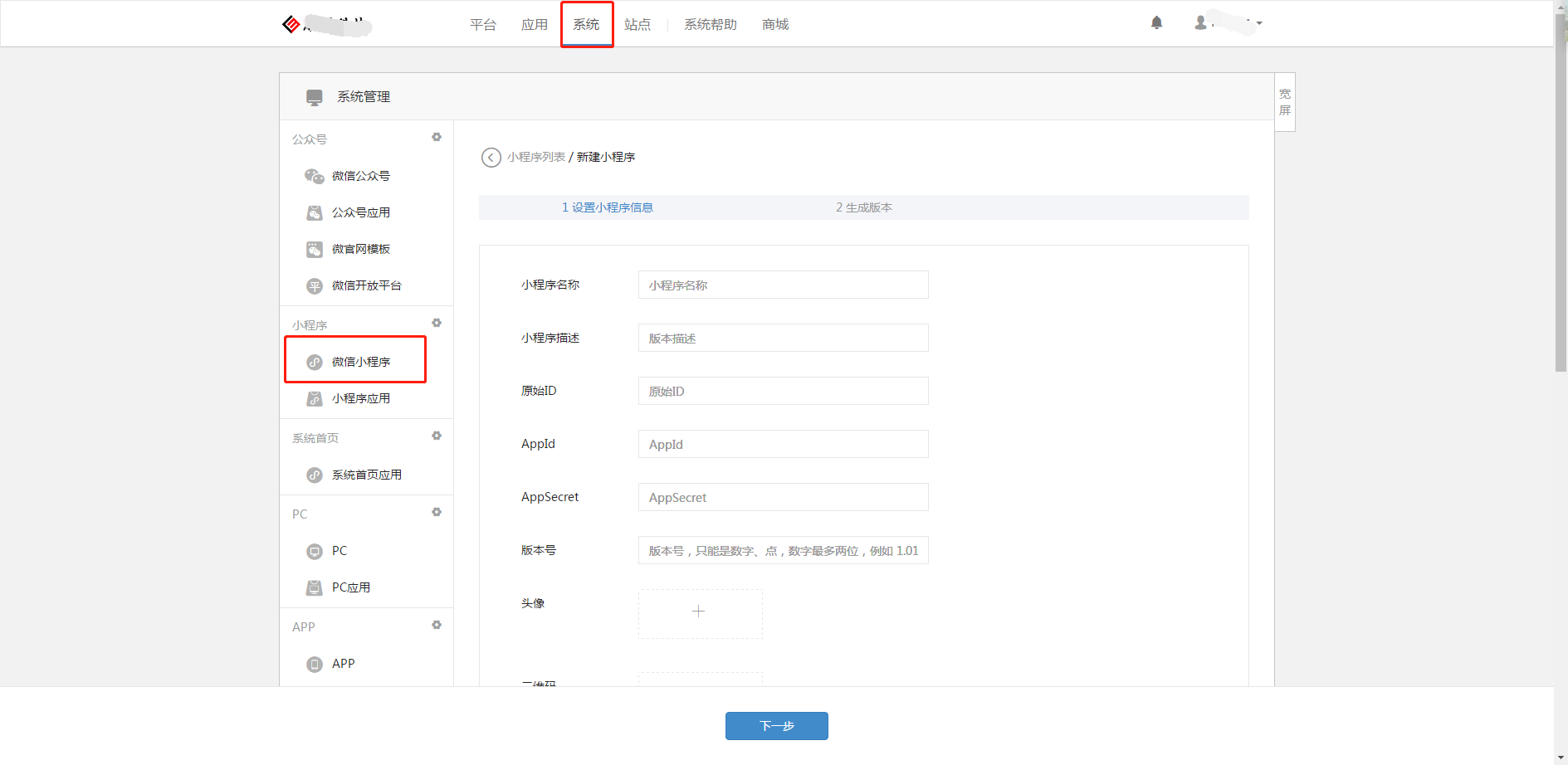Click the 系统管理 monitor icon
Image resolution: width=1568 pixels, height=765 pixels.
pyautogui.click(x=315, y=97)
